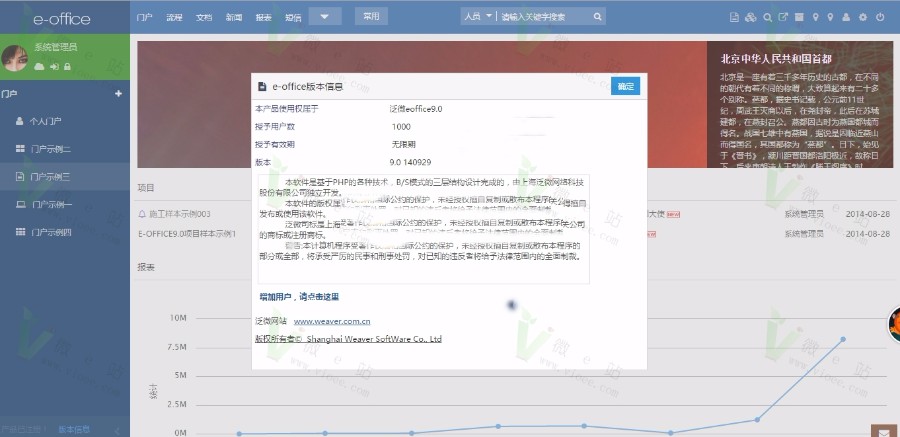900x437 pixels.
Task: Click the 项目 section heading
Action: click(x=146, y=188)
